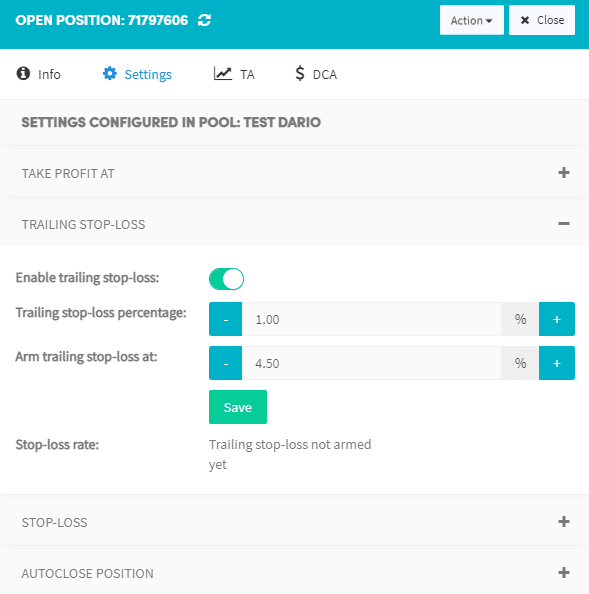Increase Arm trailing stop-loss value

tap(557, 363)
